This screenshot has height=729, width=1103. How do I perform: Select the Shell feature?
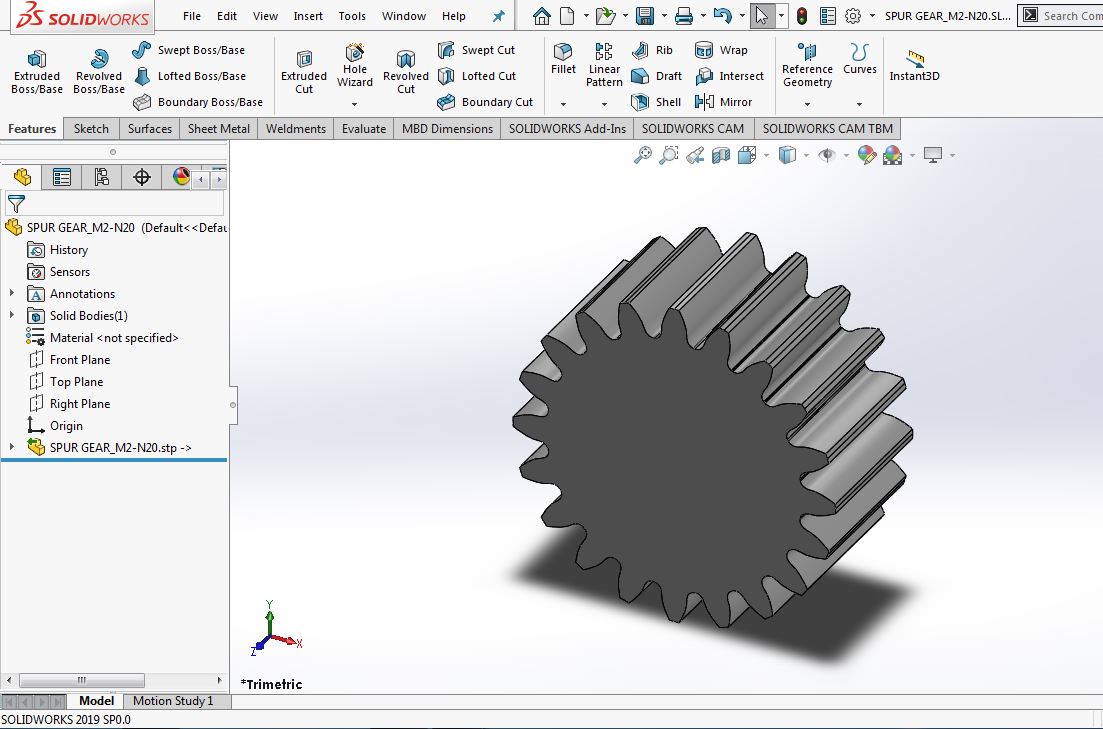tap(656, 102)
